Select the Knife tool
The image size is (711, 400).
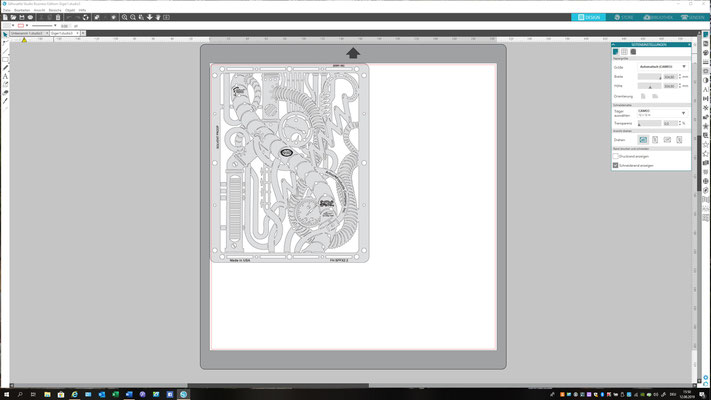5,101
